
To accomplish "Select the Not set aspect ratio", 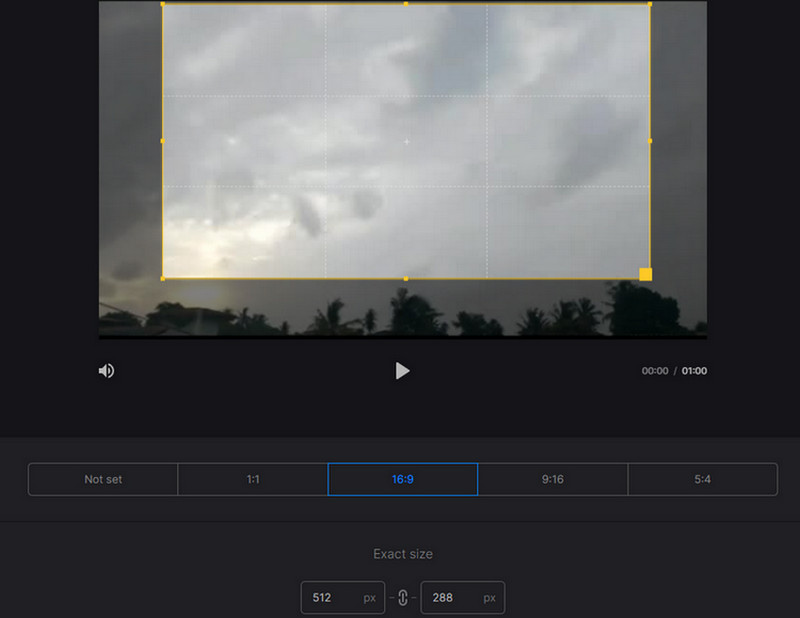I will 103,479.
